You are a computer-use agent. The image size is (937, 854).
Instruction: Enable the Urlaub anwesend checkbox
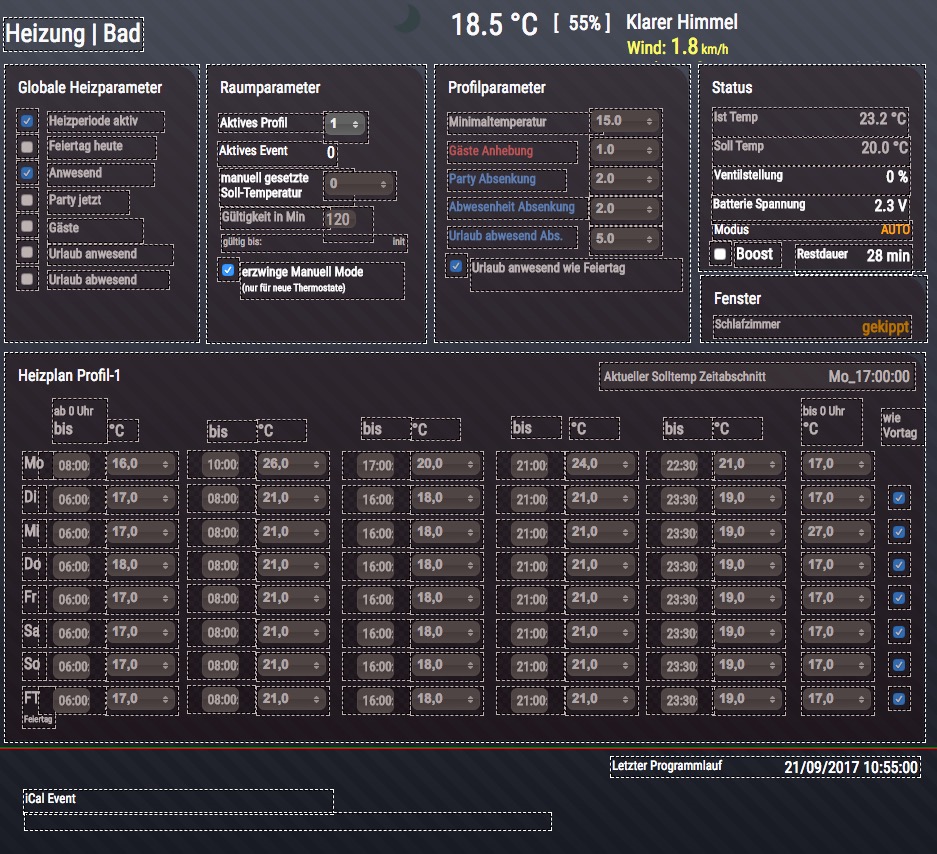tap(27, 252)
